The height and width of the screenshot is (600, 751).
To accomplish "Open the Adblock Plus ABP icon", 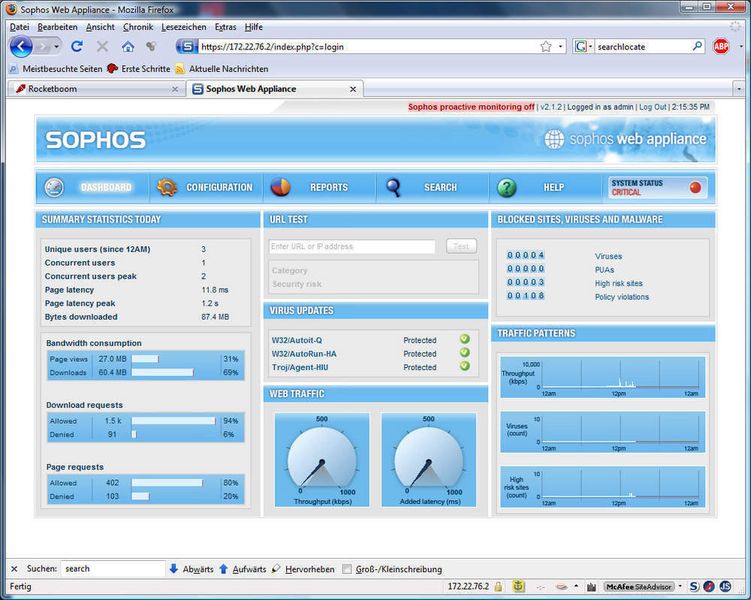I will (x=721, y=46).
